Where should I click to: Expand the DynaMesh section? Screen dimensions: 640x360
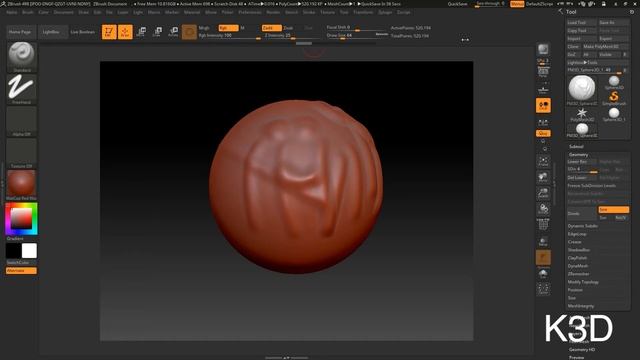[x=578, y=266]
